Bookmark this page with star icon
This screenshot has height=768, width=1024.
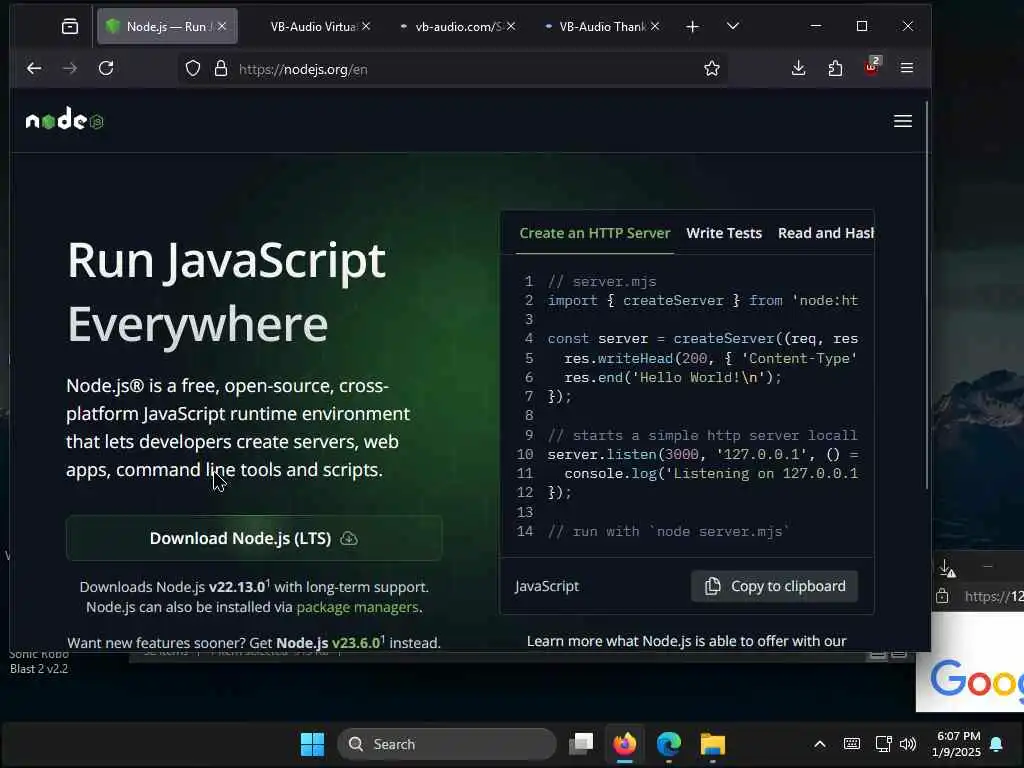(x=712, y=68)
